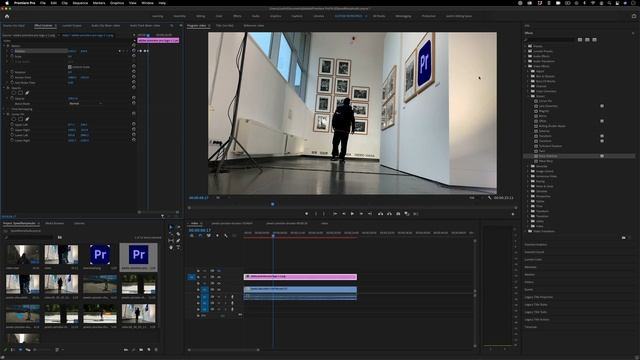Step back one frame in Program monitor

pyautogui.click(x=344, y=213)
